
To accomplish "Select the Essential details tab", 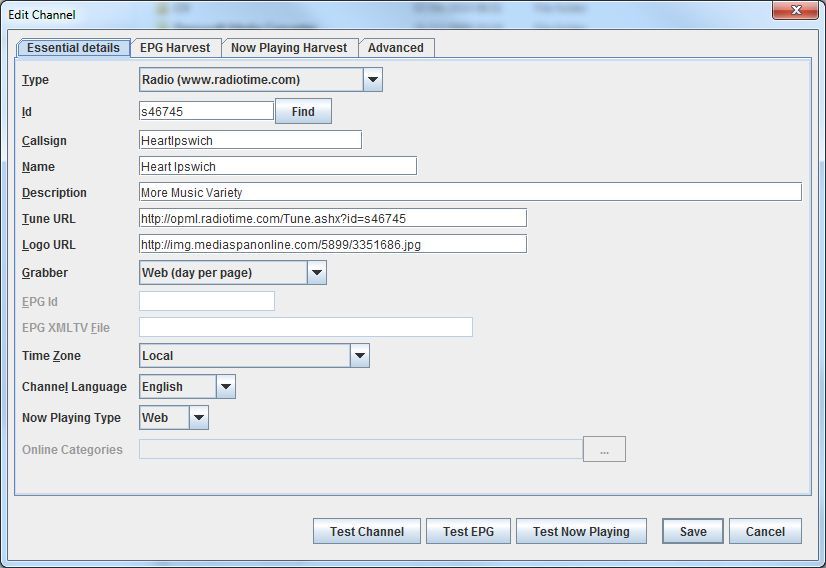I will pyautogui.click(x=73, y=48).
